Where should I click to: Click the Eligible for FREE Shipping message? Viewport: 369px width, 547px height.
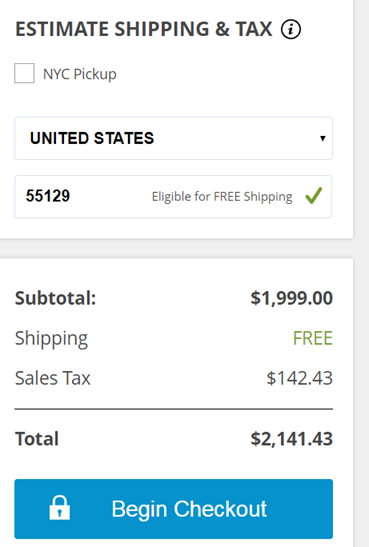tap(222, 197)
